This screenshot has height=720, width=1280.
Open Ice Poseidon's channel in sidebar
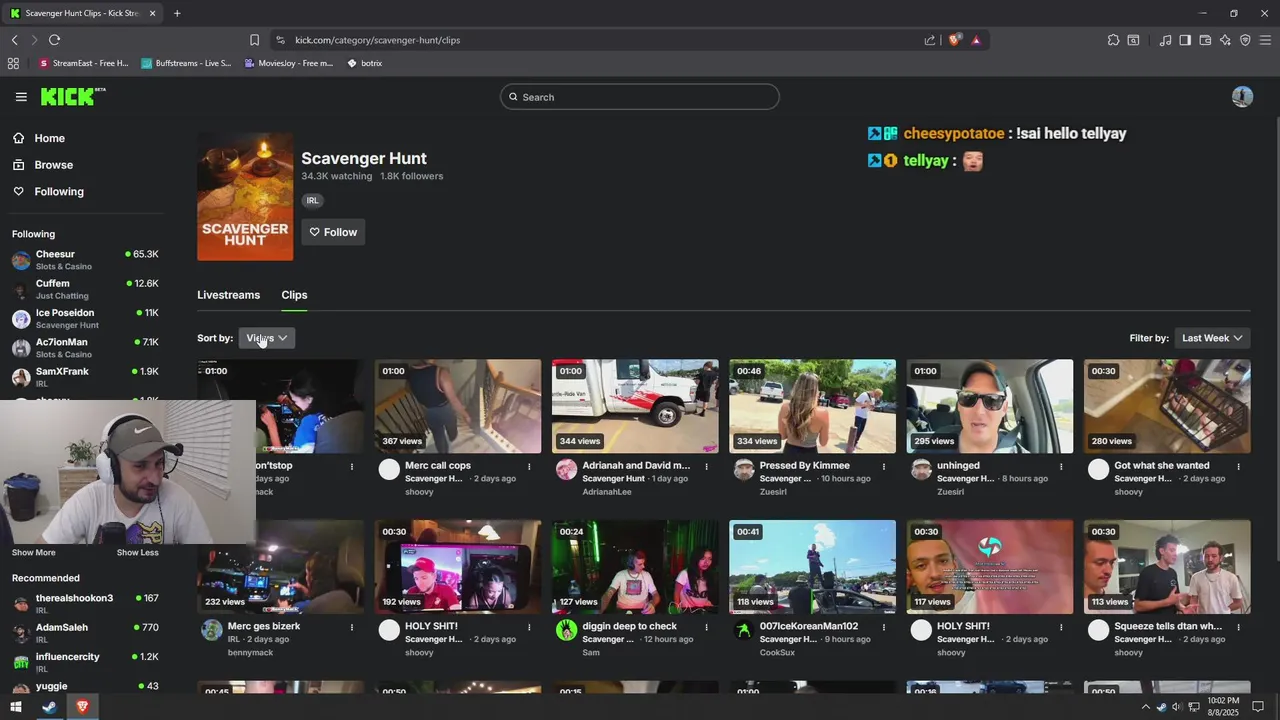click(x=85, y=318)
